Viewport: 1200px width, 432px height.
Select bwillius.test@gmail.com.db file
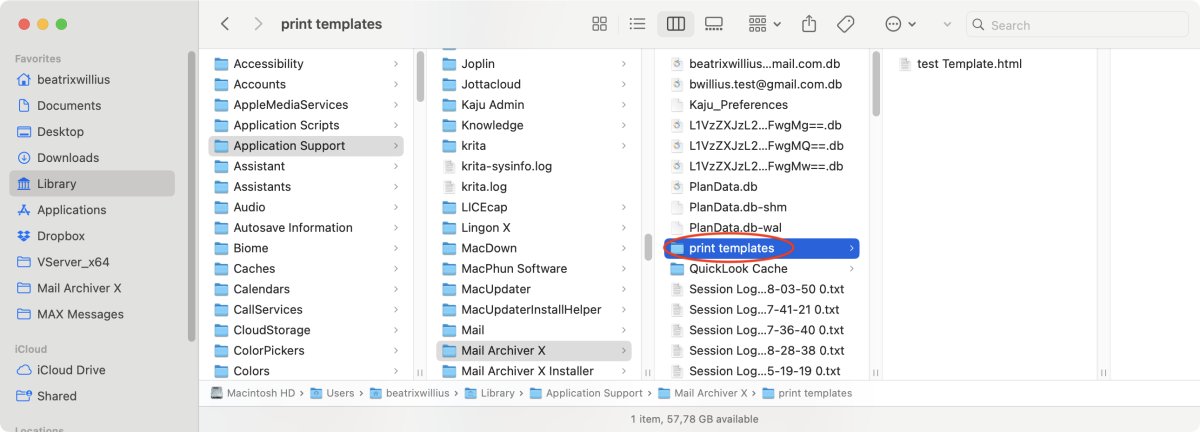(x=762, y=84)
